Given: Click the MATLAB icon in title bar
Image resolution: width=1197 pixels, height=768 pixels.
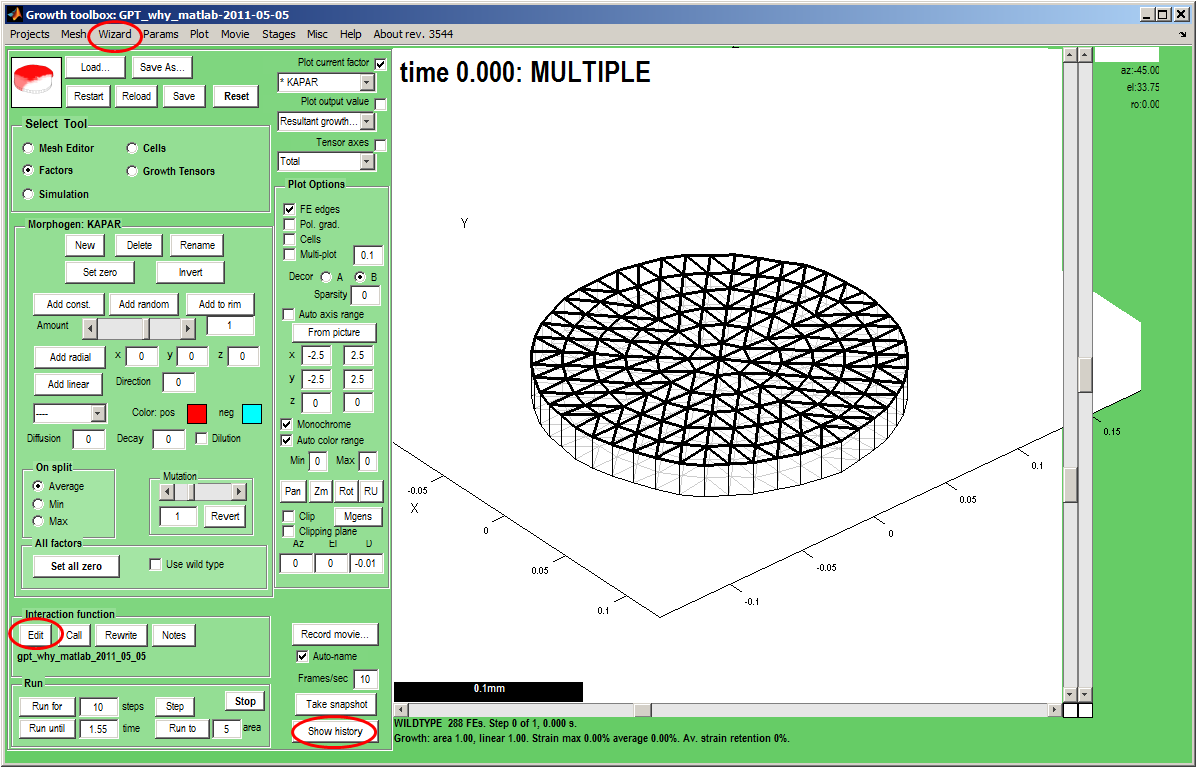Looking at the screenshot, I should pyautogui.click(x=13, y=15).
